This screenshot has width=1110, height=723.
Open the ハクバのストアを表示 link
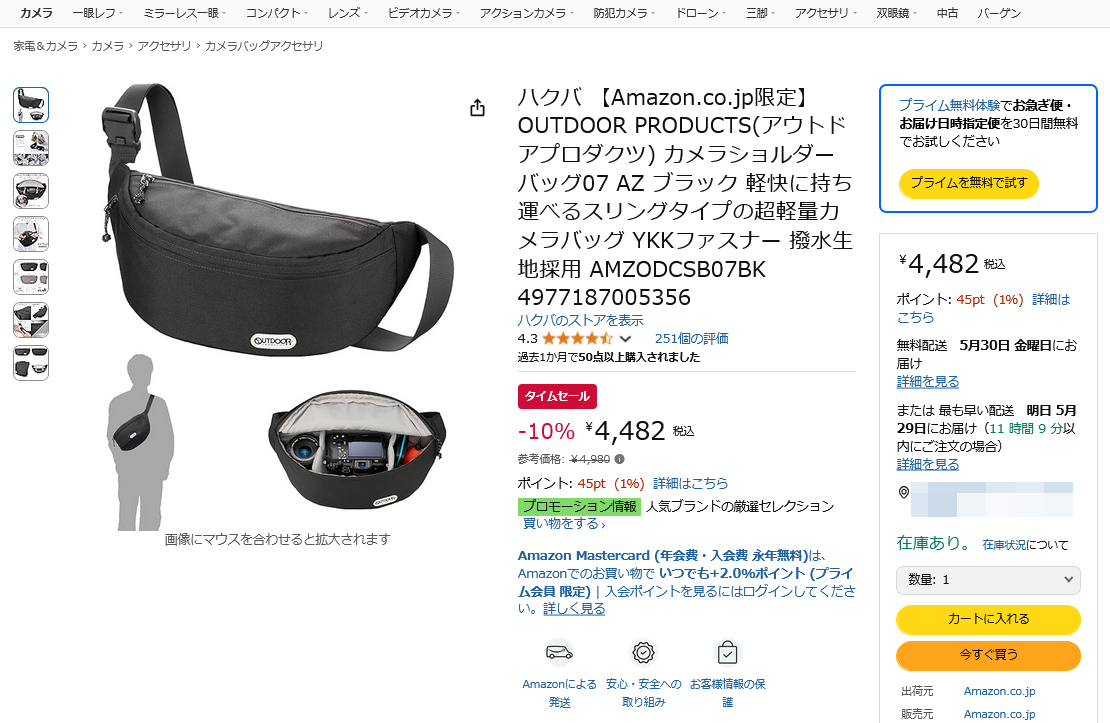tap(580, 320)
